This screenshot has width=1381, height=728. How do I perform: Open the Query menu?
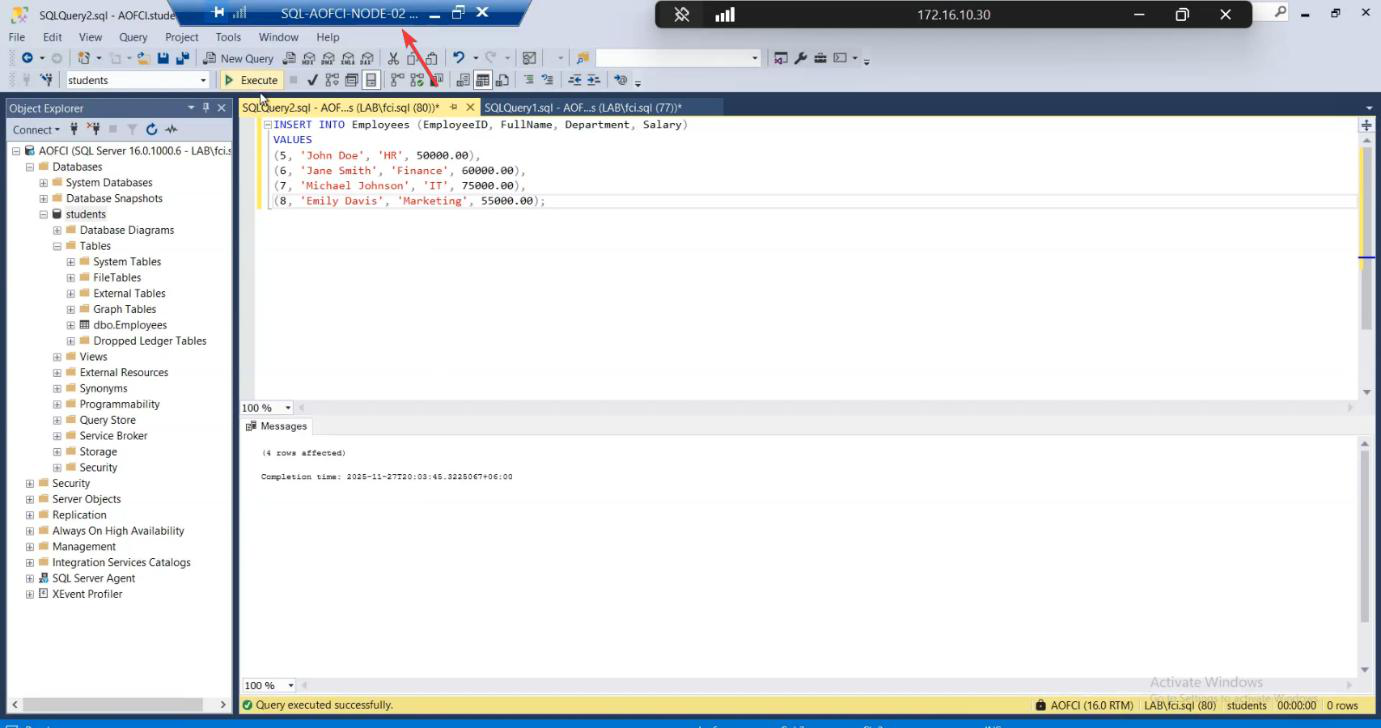pos(133,37)
